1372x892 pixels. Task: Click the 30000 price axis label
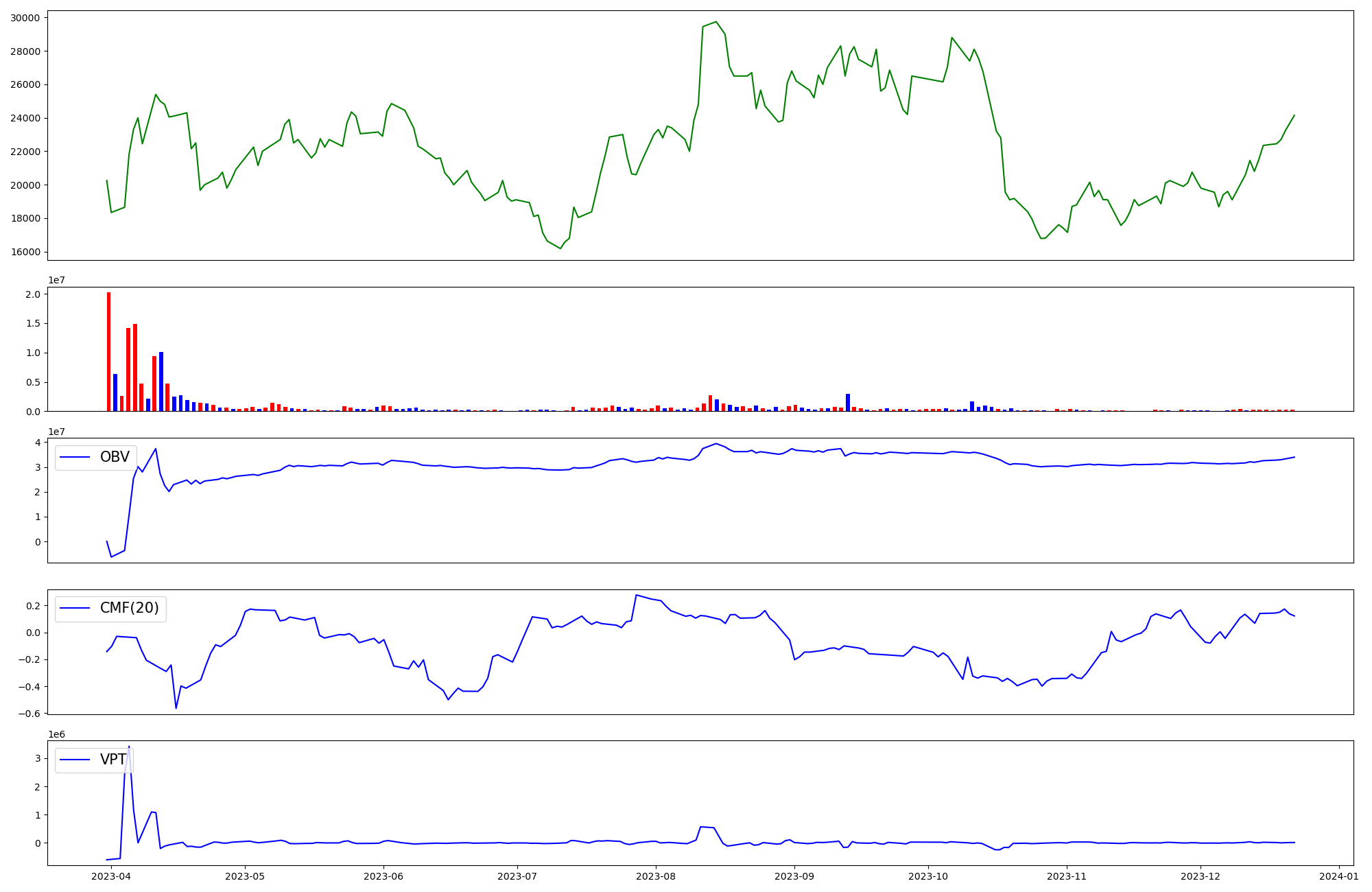[x=25, y=18]
